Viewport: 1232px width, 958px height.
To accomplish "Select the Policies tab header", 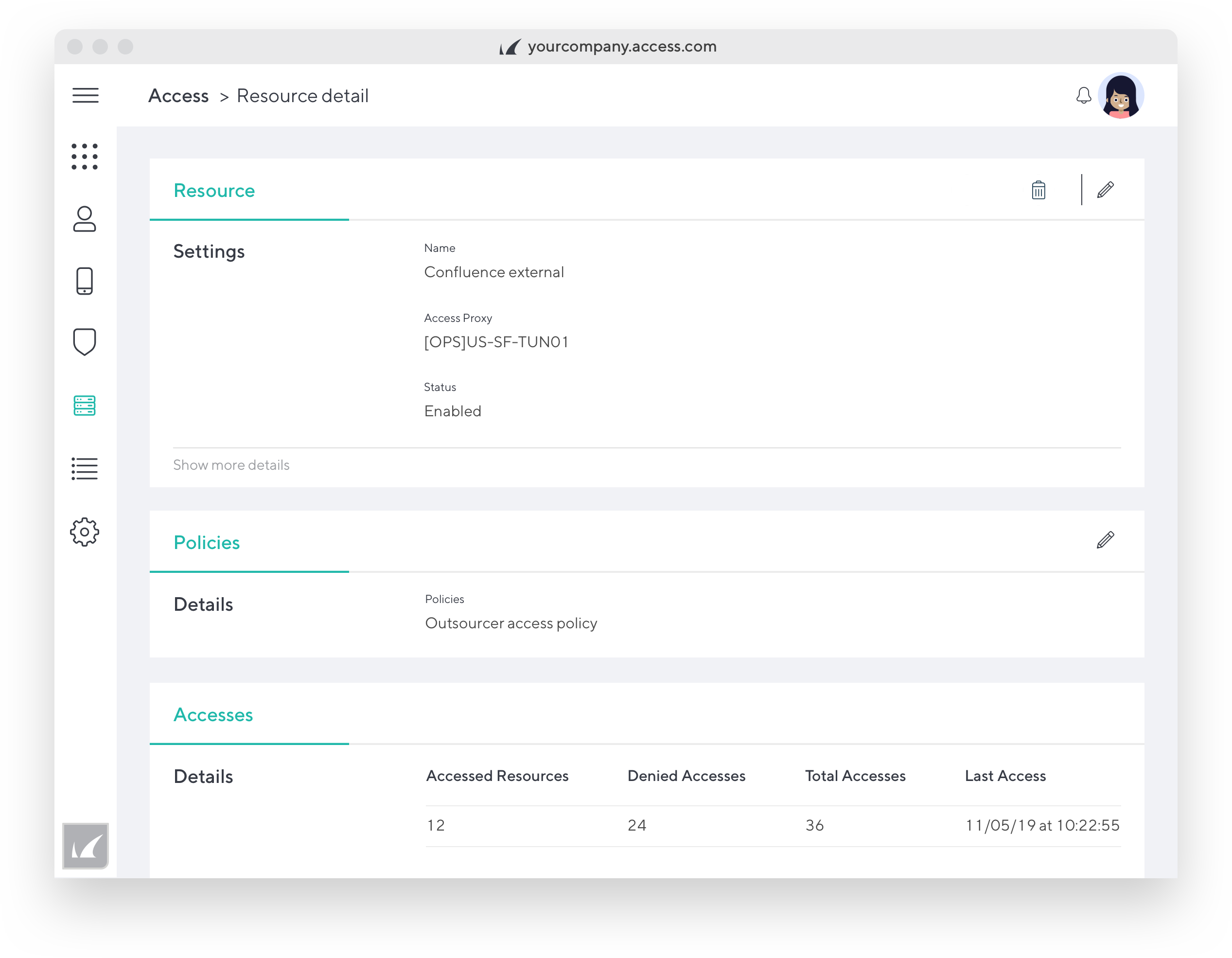I will 207,543.
